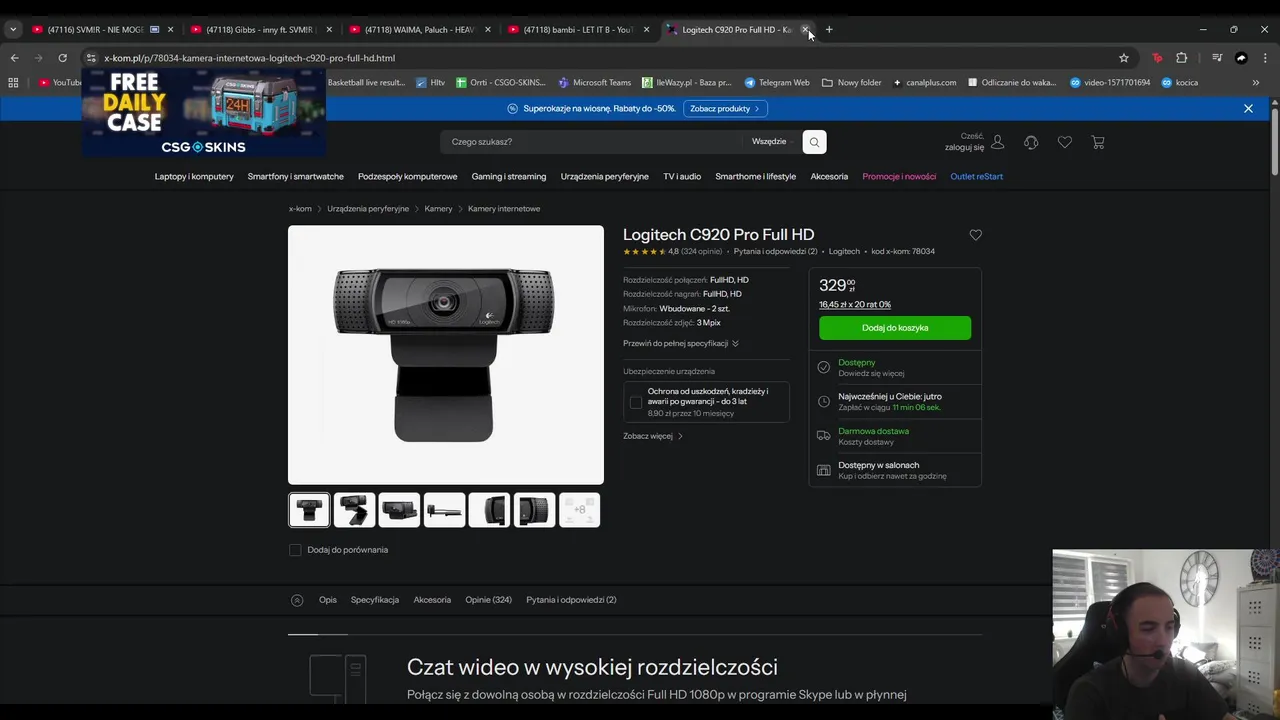Open the Microsoft Teams bookmark
This screenshot has width=1280, height=720.
pyautogui.click(x=595, y=83)
